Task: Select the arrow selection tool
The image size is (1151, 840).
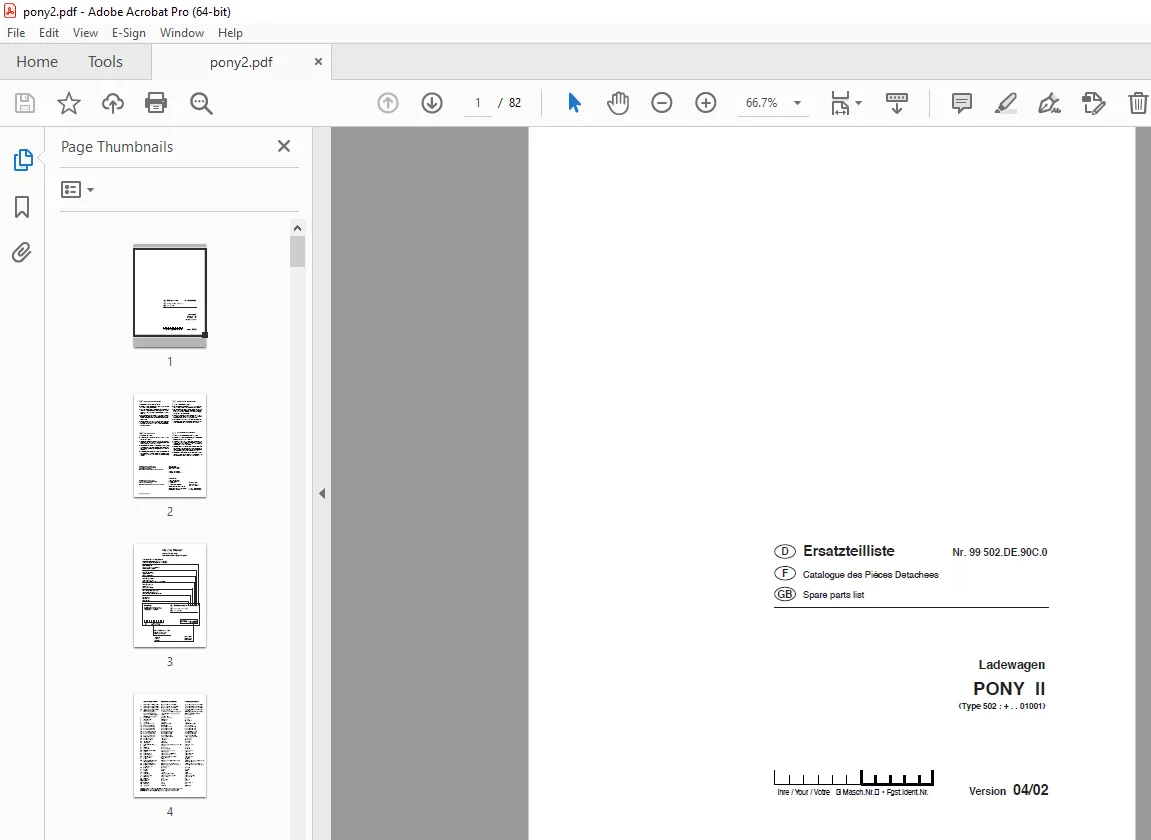Action: point(574,103)
